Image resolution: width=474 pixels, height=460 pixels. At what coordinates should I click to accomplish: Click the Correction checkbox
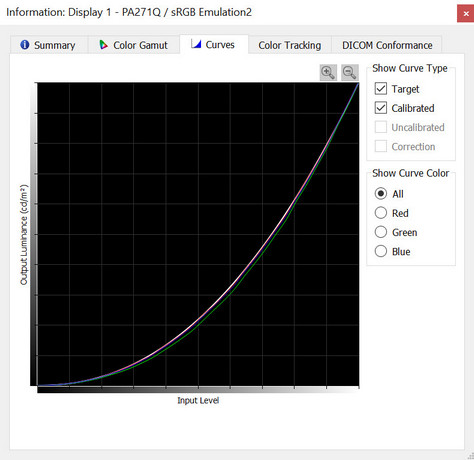click(x=381, y=146)
